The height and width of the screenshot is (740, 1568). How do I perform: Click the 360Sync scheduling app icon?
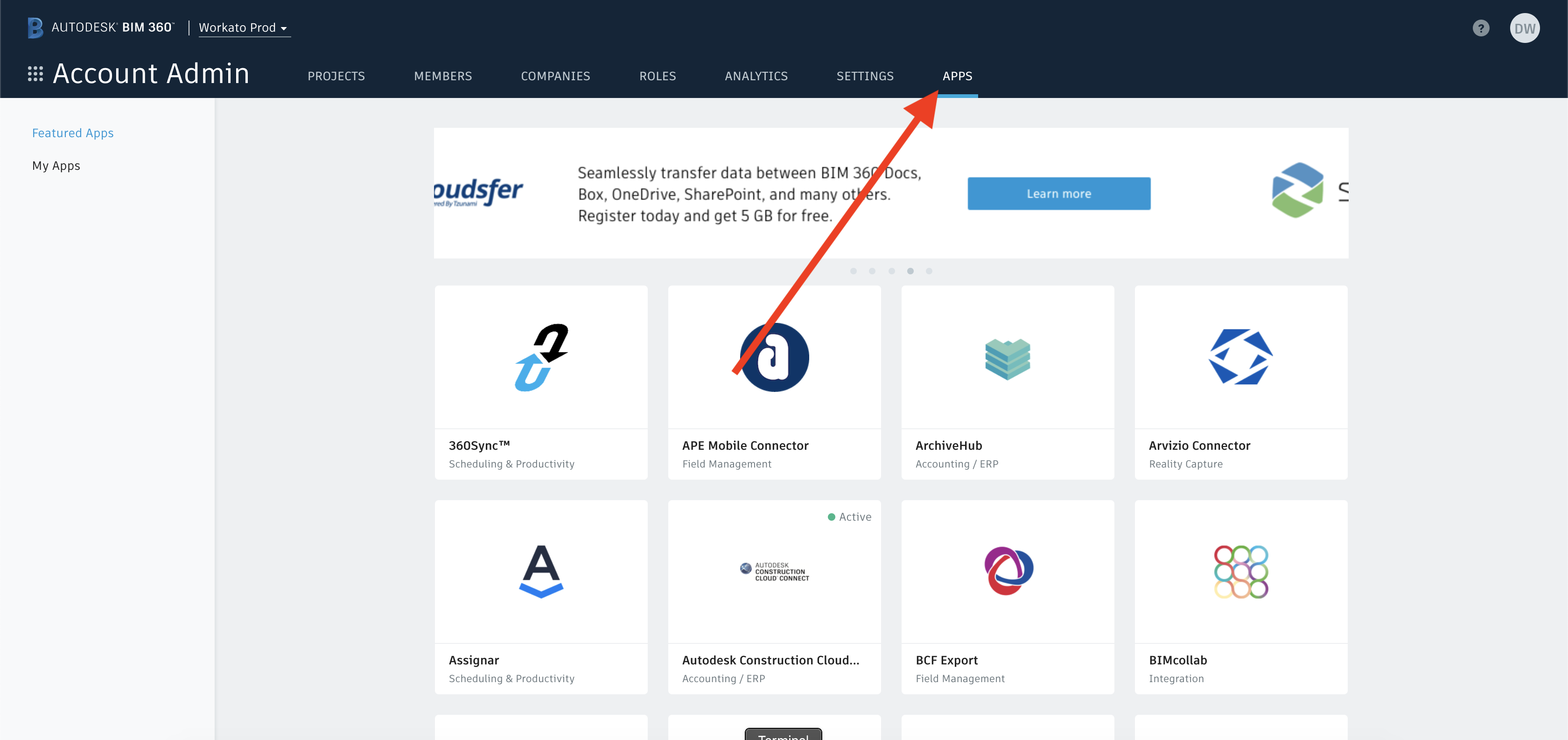click(x=541, y=357)
